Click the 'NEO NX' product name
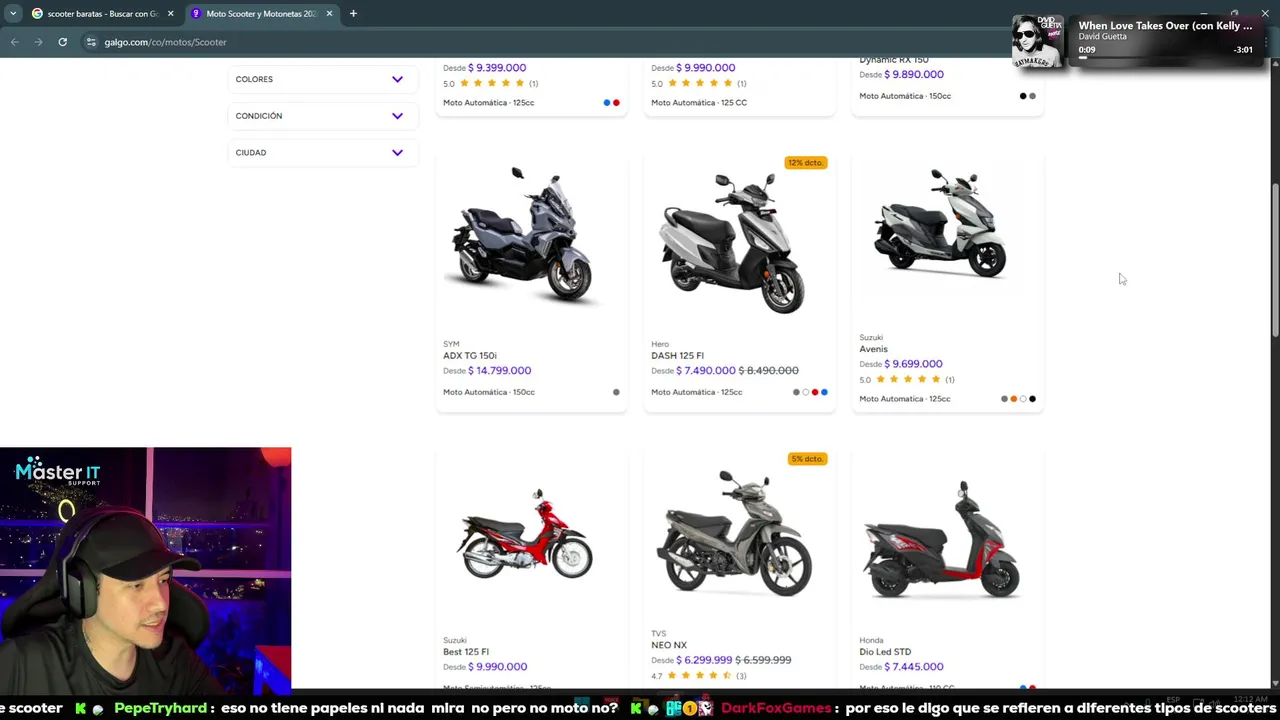 [x=669, y=645]
